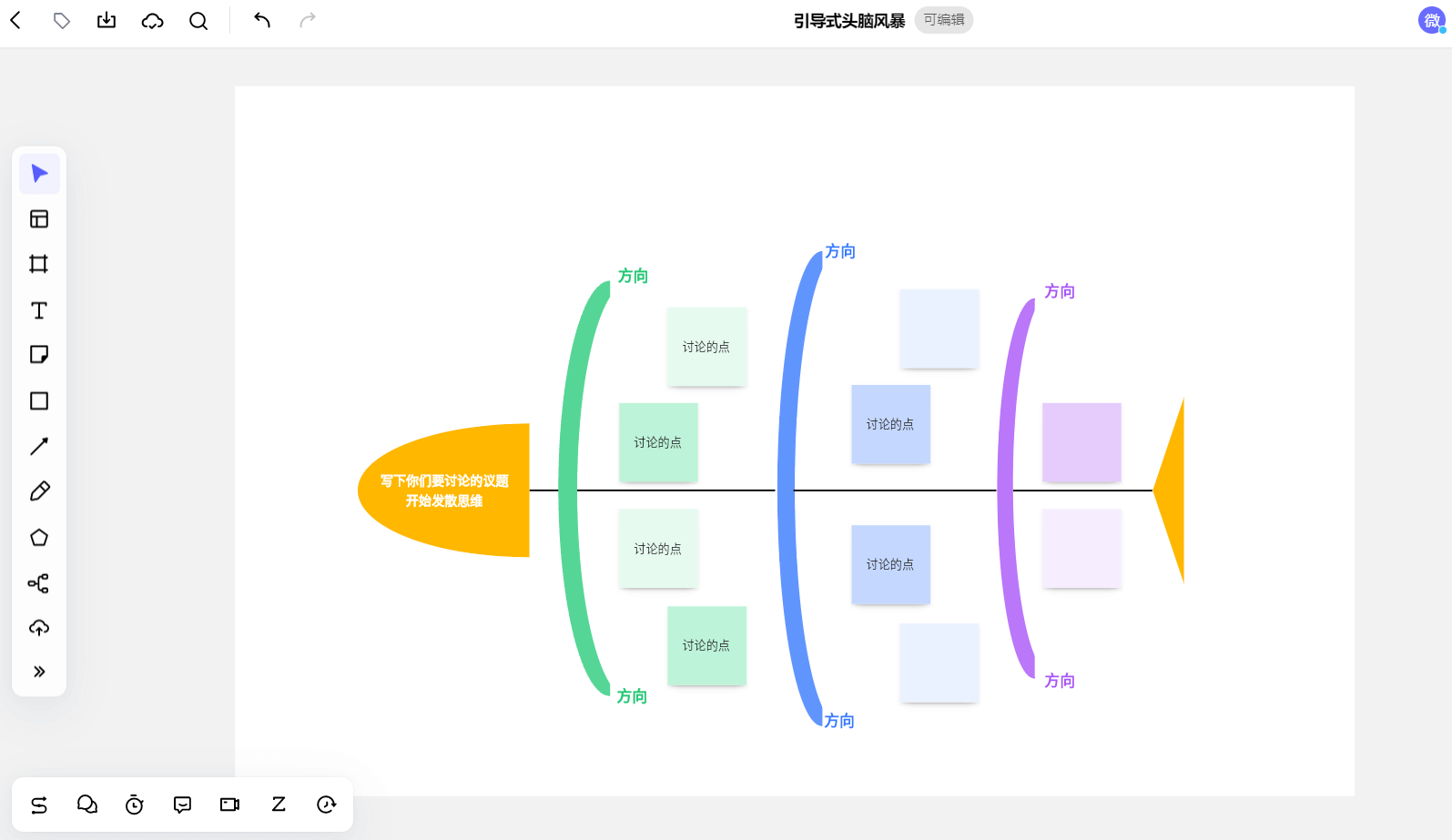This screenshot has height=840, width=1452.
Task: Select the purple sticky note above the spine
Action: [1081, 442]
